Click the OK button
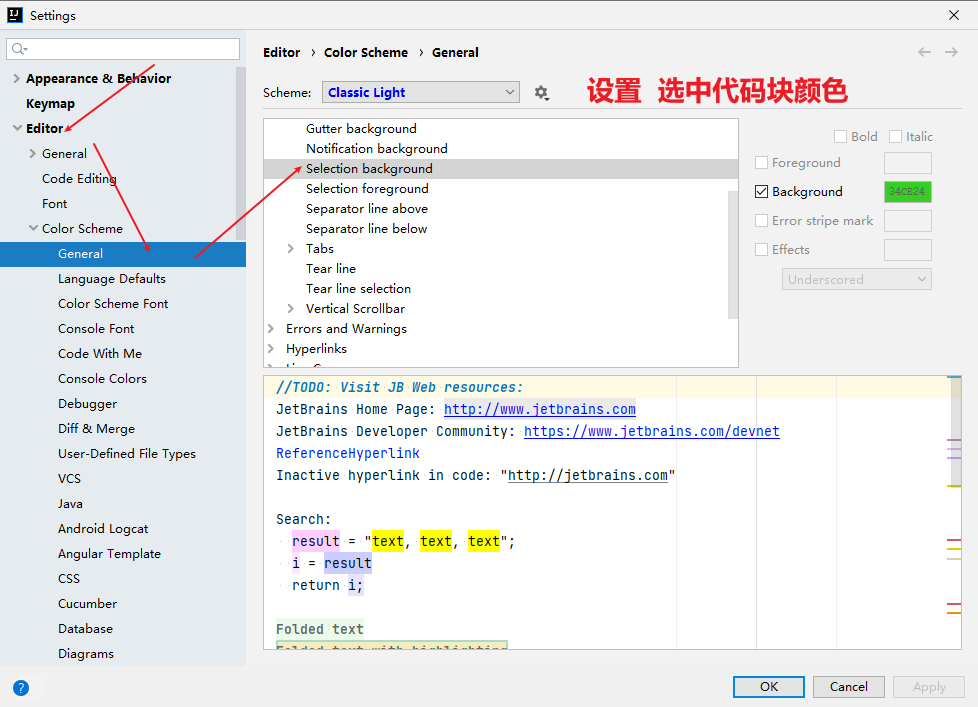The image size is (978, 707). (768, 686)
